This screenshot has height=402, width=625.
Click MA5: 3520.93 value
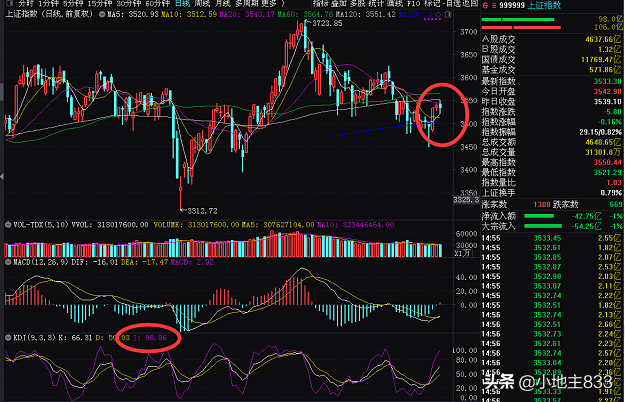click(x=133, y=14)
